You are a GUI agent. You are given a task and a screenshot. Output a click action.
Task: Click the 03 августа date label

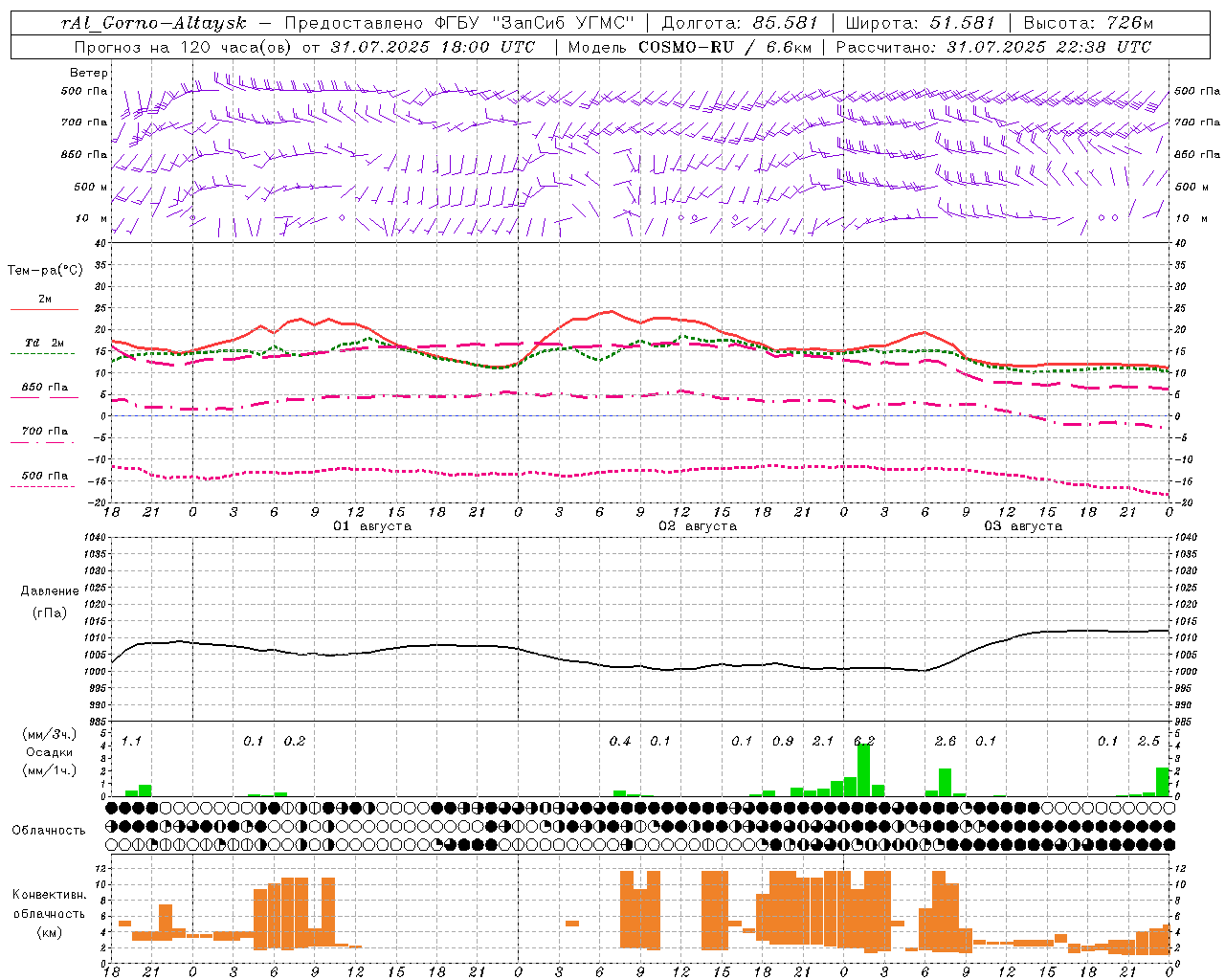[1023, 526]
